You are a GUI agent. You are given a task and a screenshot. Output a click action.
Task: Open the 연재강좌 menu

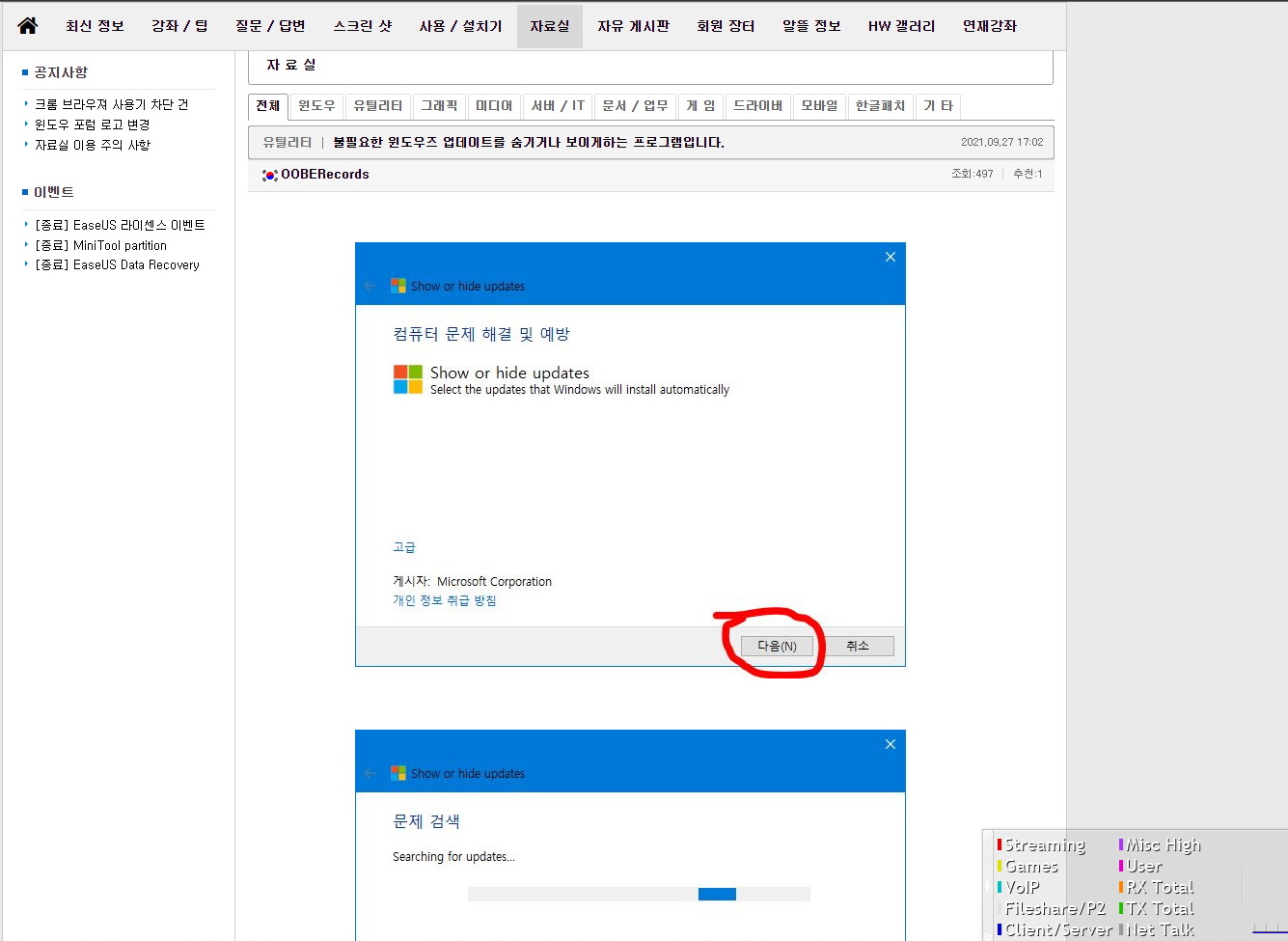pyautogui.click(x=990, y=26)
